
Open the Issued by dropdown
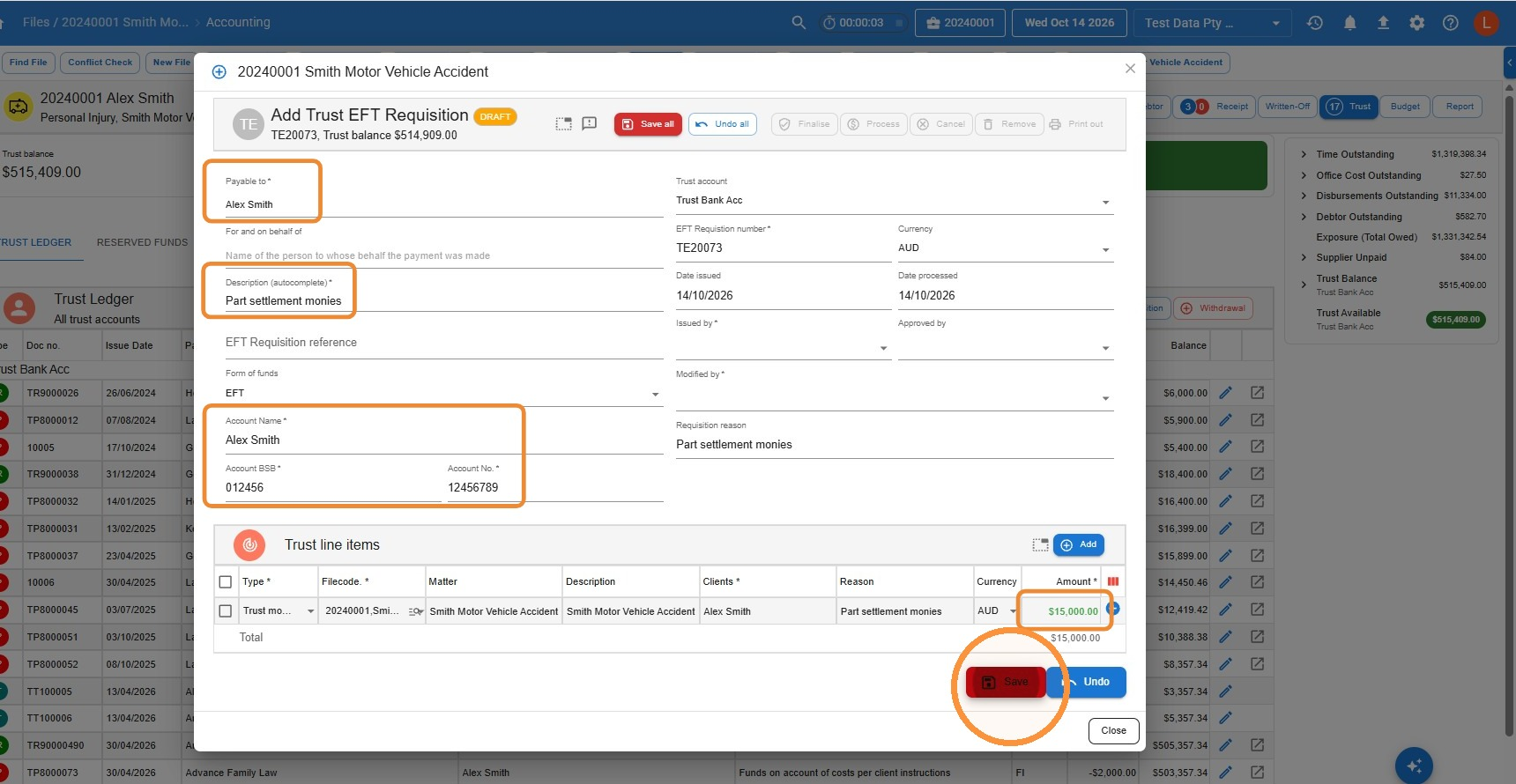[783, 347]
